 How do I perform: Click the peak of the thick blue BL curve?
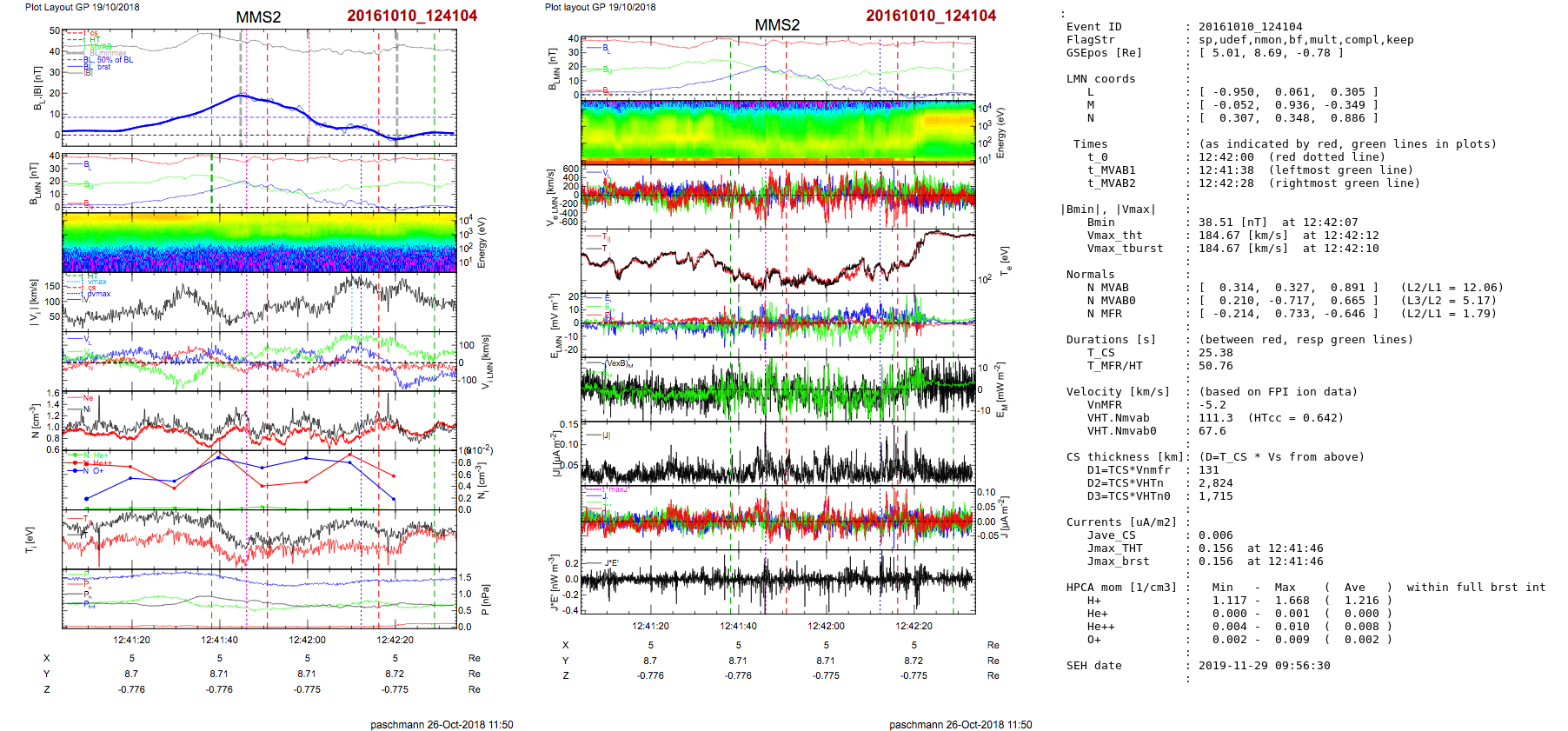[x=242, y=96]
